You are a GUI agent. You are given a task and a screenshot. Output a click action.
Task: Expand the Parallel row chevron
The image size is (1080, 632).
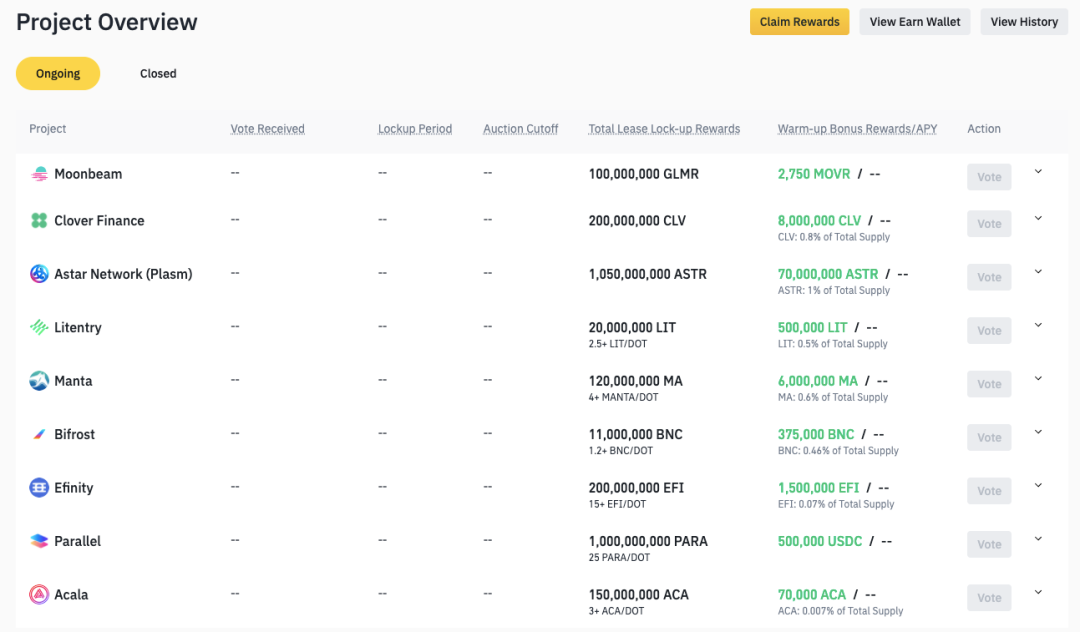tap(1038, 539)
